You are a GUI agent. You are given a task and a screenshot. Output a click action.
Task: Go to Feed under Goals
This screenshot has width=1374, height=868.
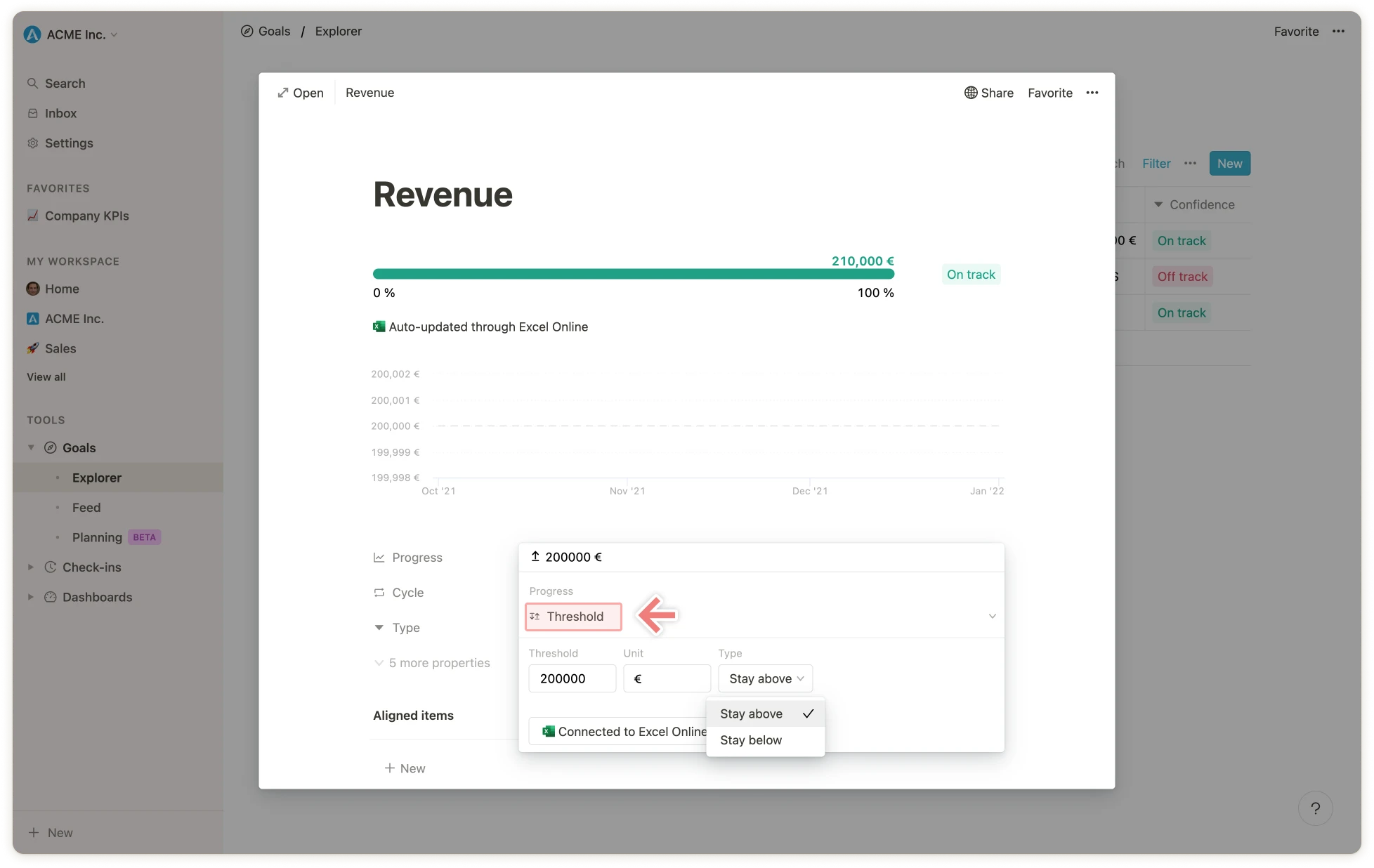point(86,507)
